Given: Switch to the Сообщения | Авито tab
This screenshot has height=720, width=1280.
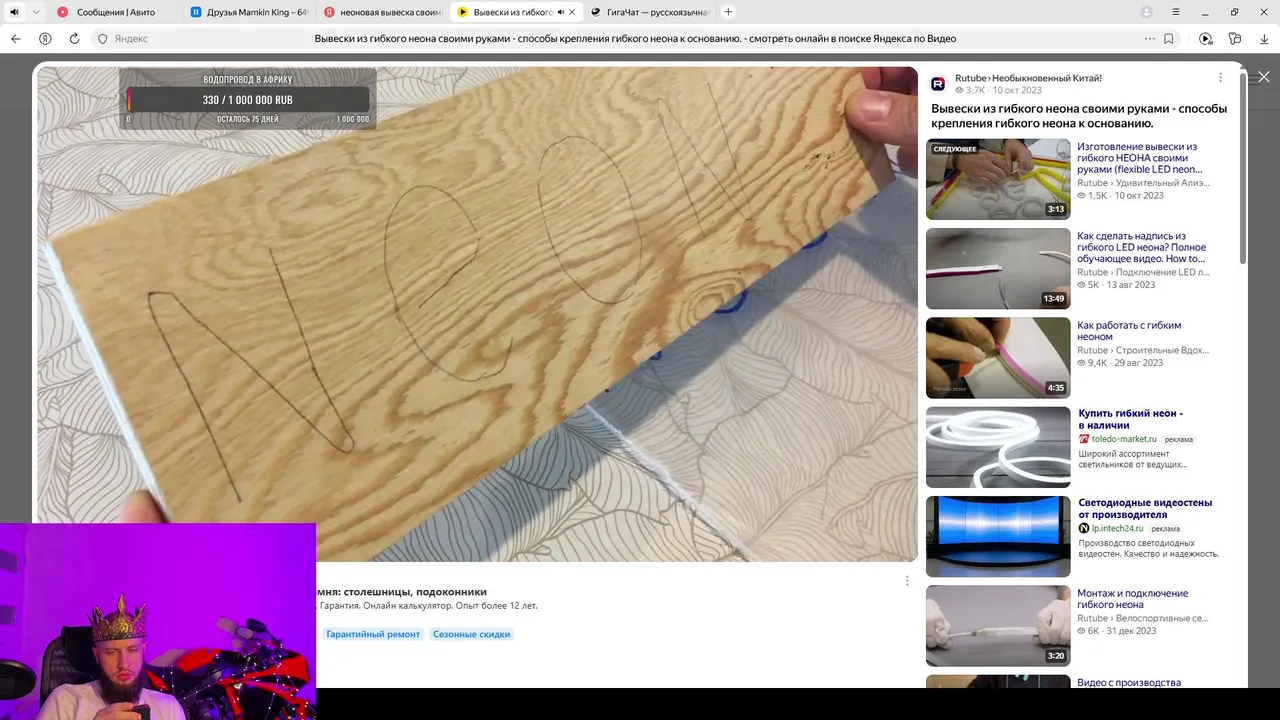Looking at the screenshot, I should [x=114, y=12].
